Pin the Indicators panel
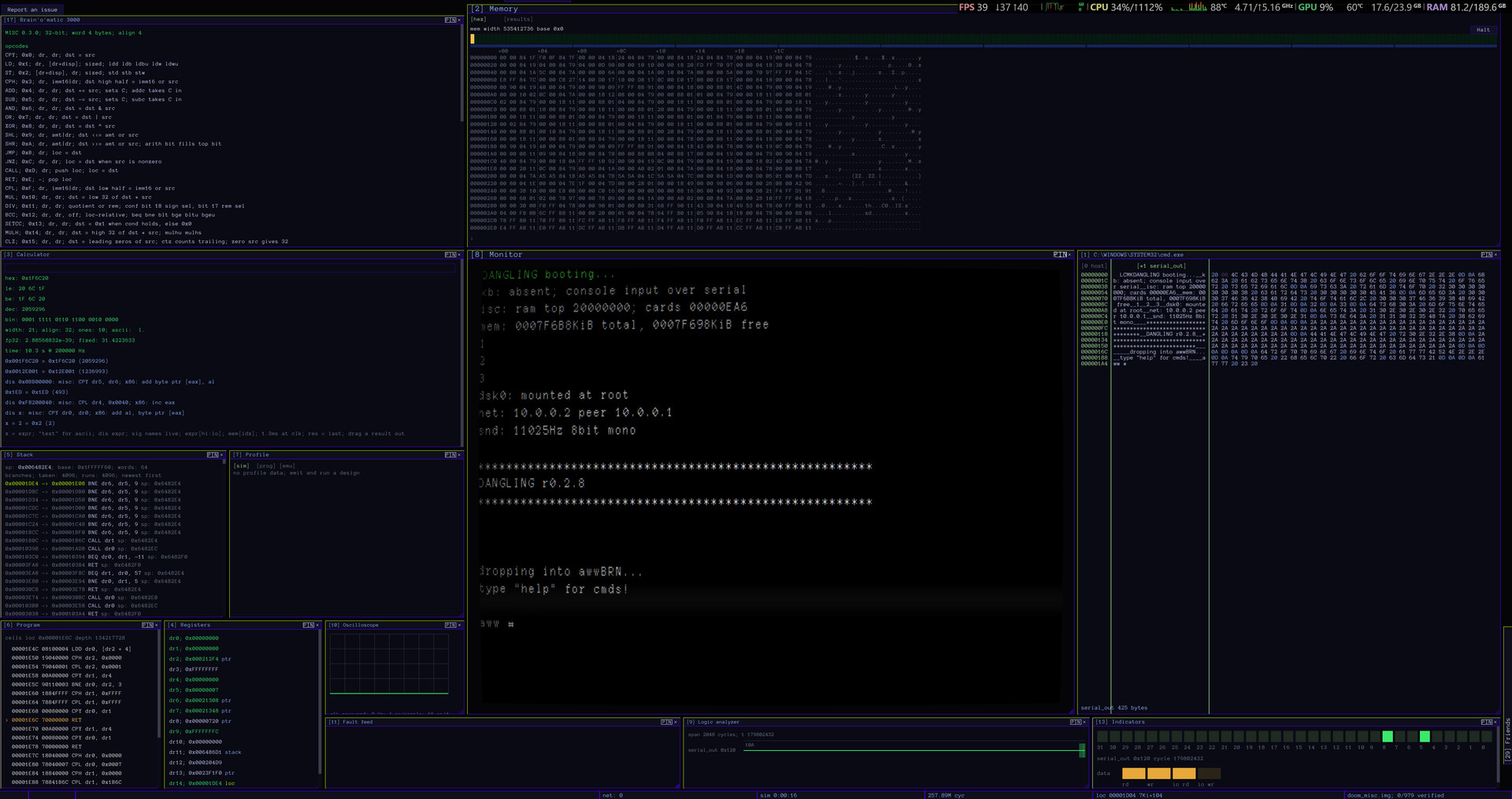This screenshot has height=799, width=1512. [x=1486, y=722]
